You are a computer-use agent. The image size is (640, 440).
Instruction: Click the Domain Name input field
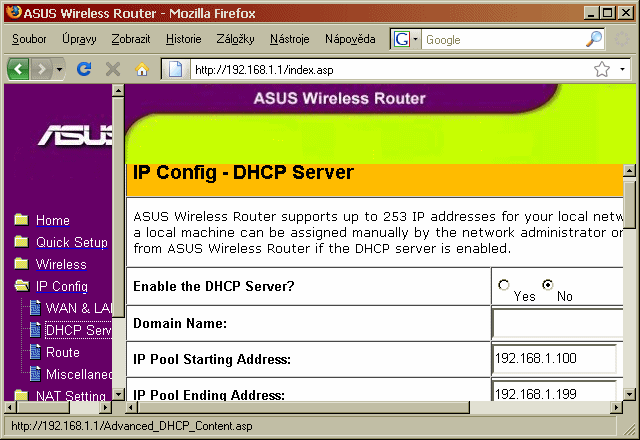point(558,323)
